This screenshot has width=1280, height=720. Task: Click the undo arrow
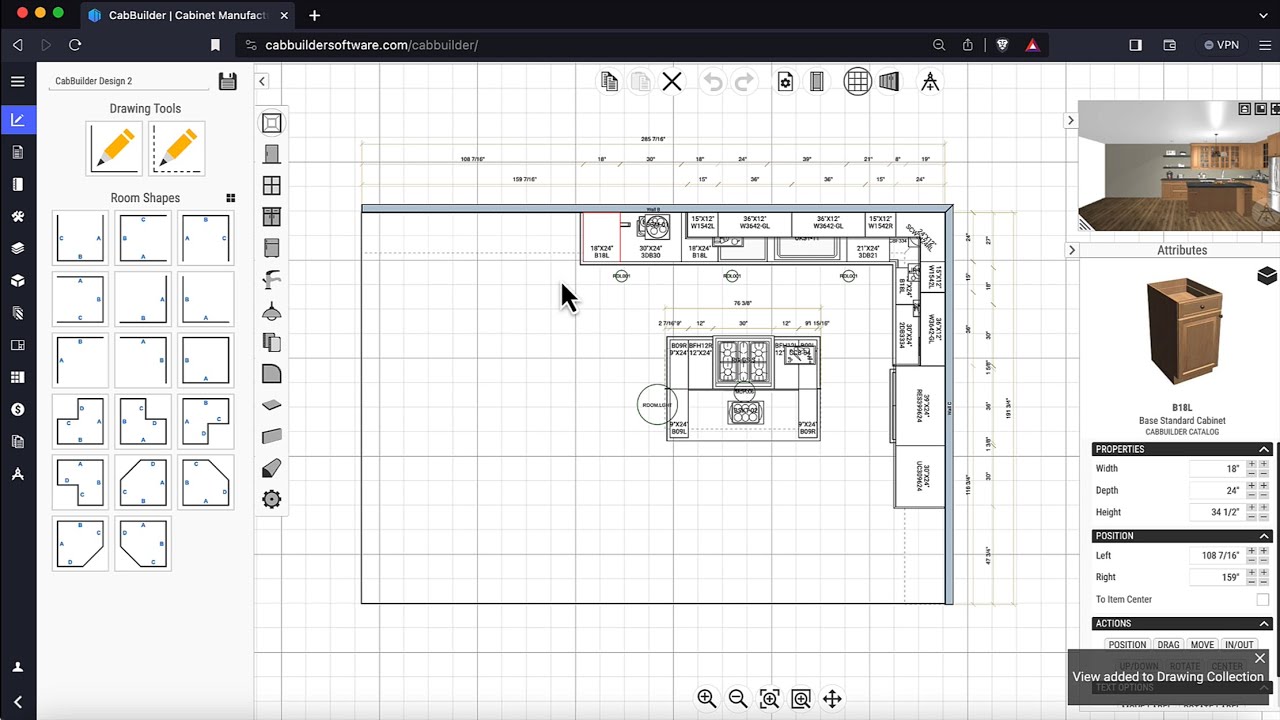(713, 82)
